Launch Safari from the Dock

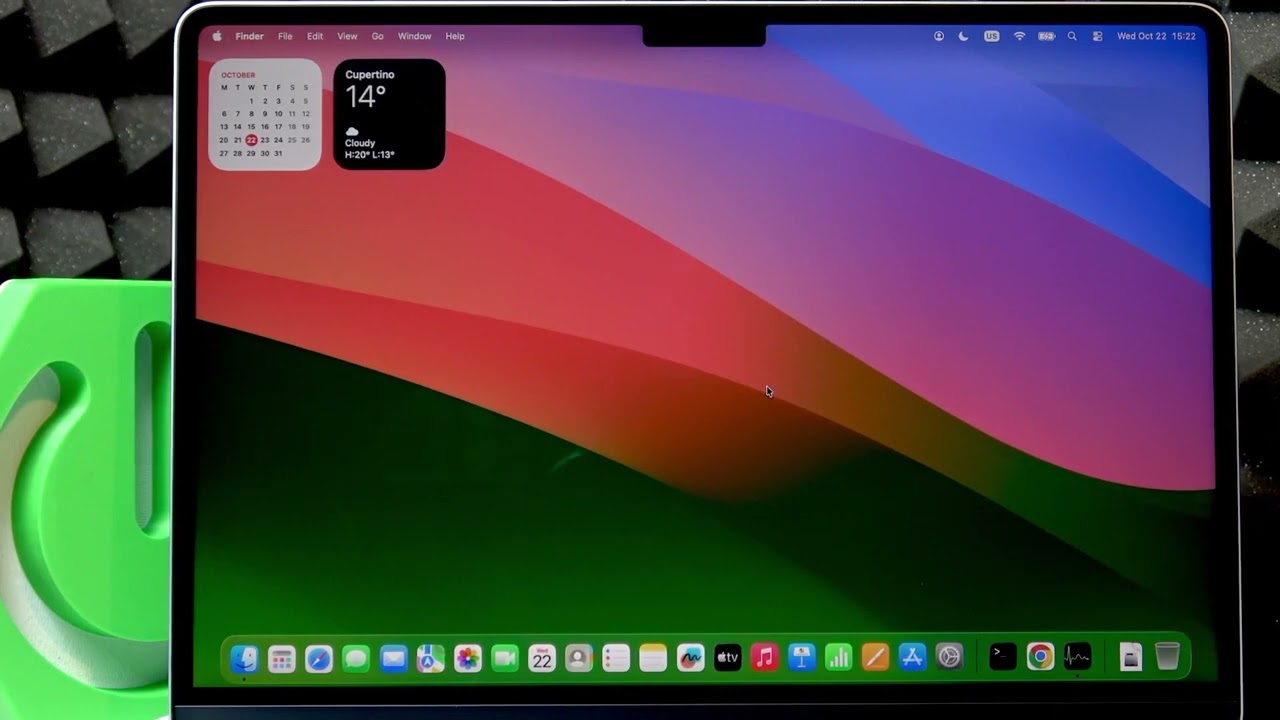(319, 658)
